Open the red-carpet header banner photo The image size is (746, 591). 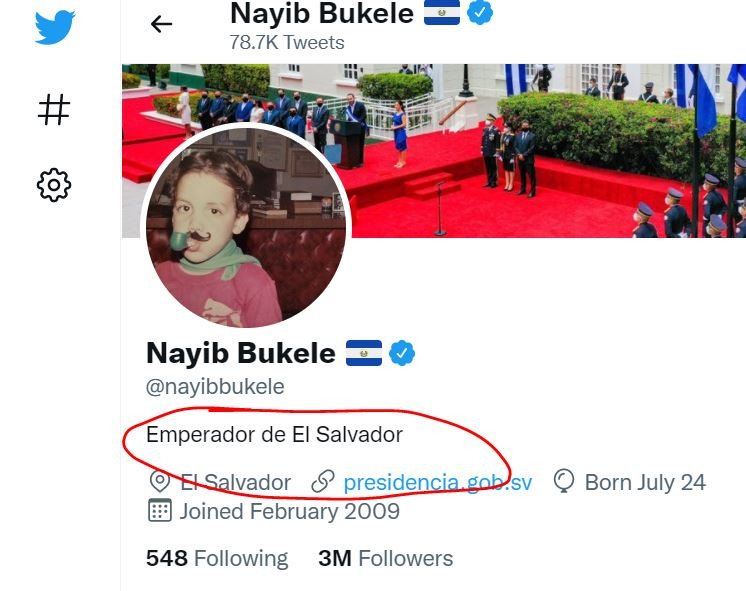(x=547, y=151)
